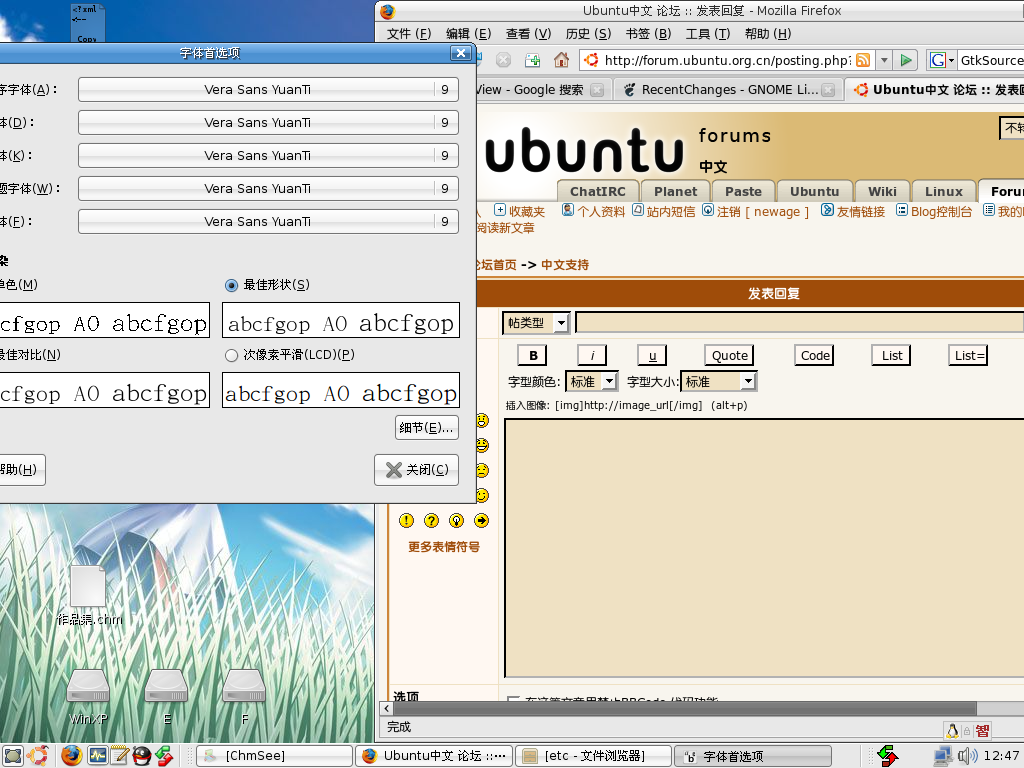Click the network monitor tray icon

tap(942, 756)
